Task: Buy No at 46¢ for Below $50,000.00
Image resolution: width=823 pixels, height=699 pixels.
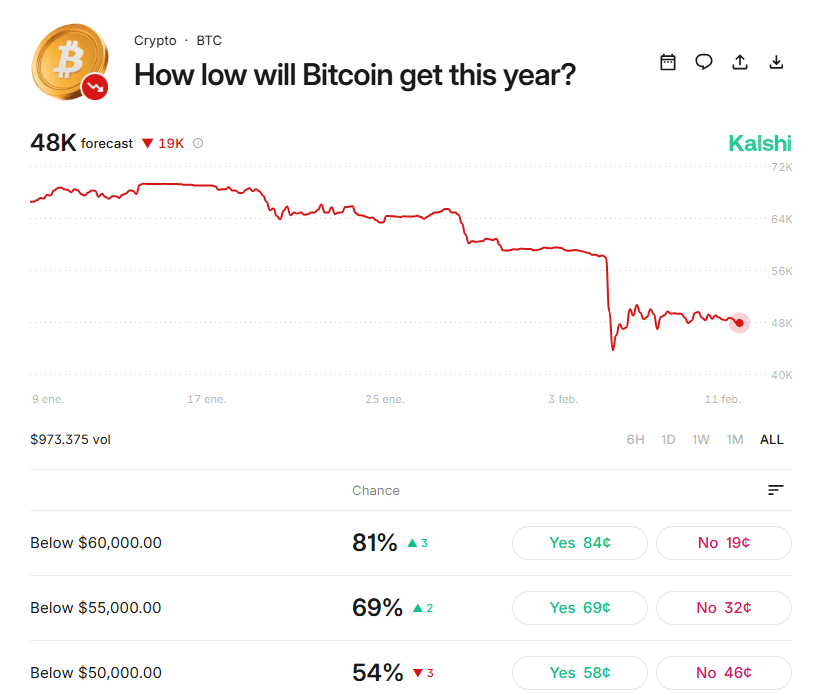Action: pos(723,672)
